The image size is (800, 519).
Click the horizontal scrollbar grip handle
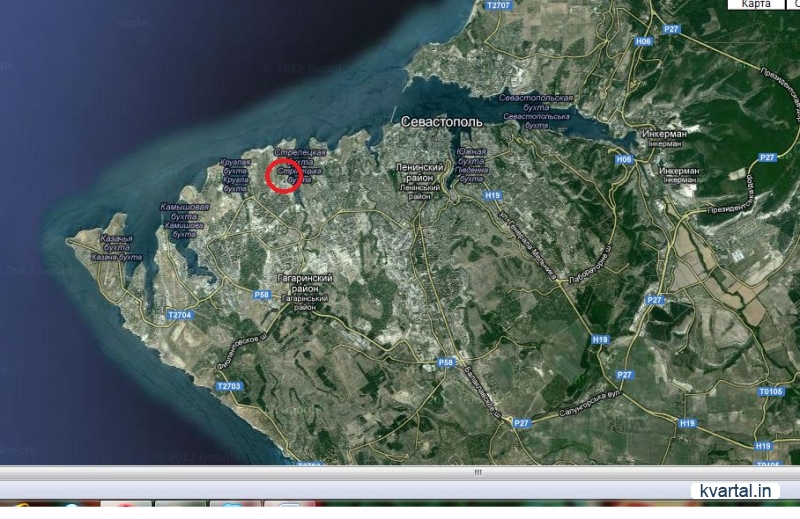click(x=477, y=472)
